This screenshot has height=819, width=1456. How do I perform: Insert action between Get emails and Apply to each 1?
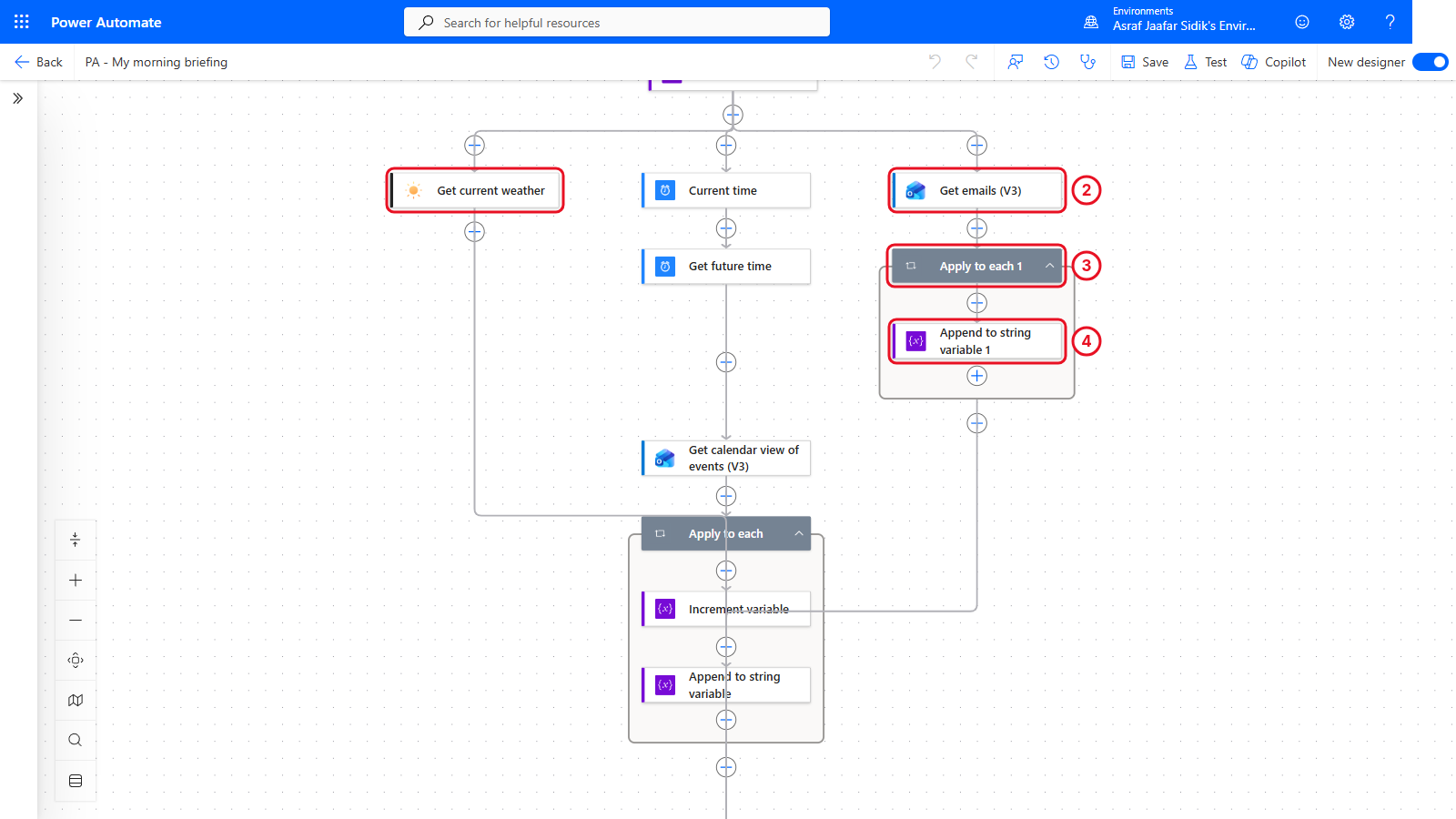(x=976, y=228)
